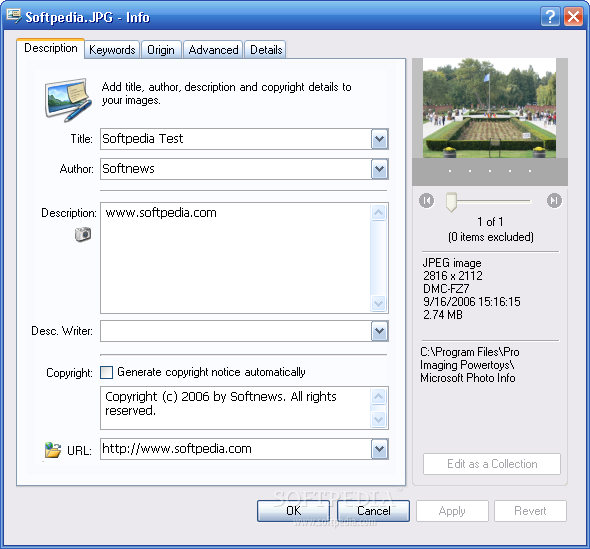Click the '1 of 1' counter text
The image size is (590, 549).
click(x=490, y=222)
